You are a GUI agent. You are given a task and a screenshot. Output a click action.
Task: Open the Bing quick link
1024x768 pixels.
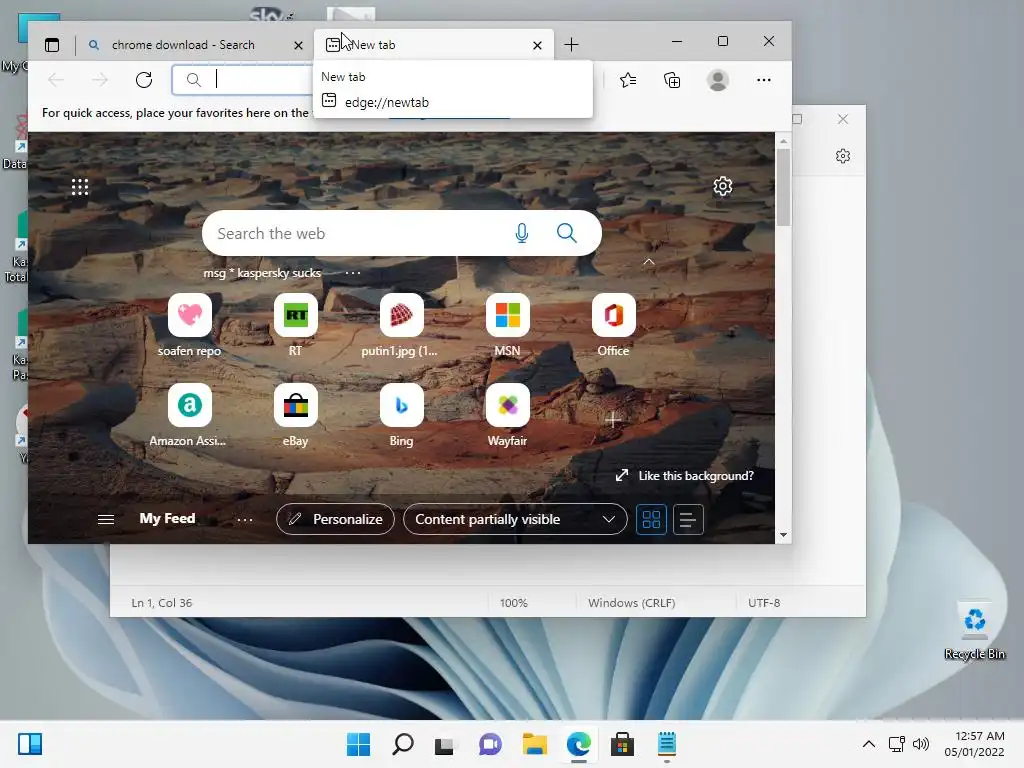(x=401, y=415)
